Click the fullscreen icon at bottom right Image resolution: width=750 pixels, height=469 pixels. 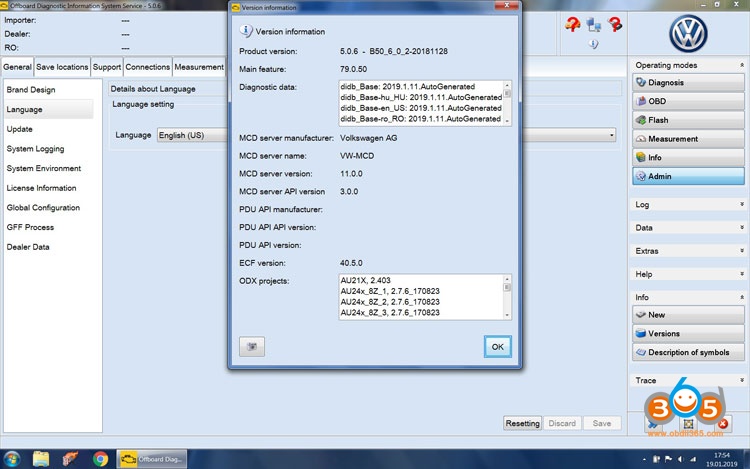click(688, 424)
